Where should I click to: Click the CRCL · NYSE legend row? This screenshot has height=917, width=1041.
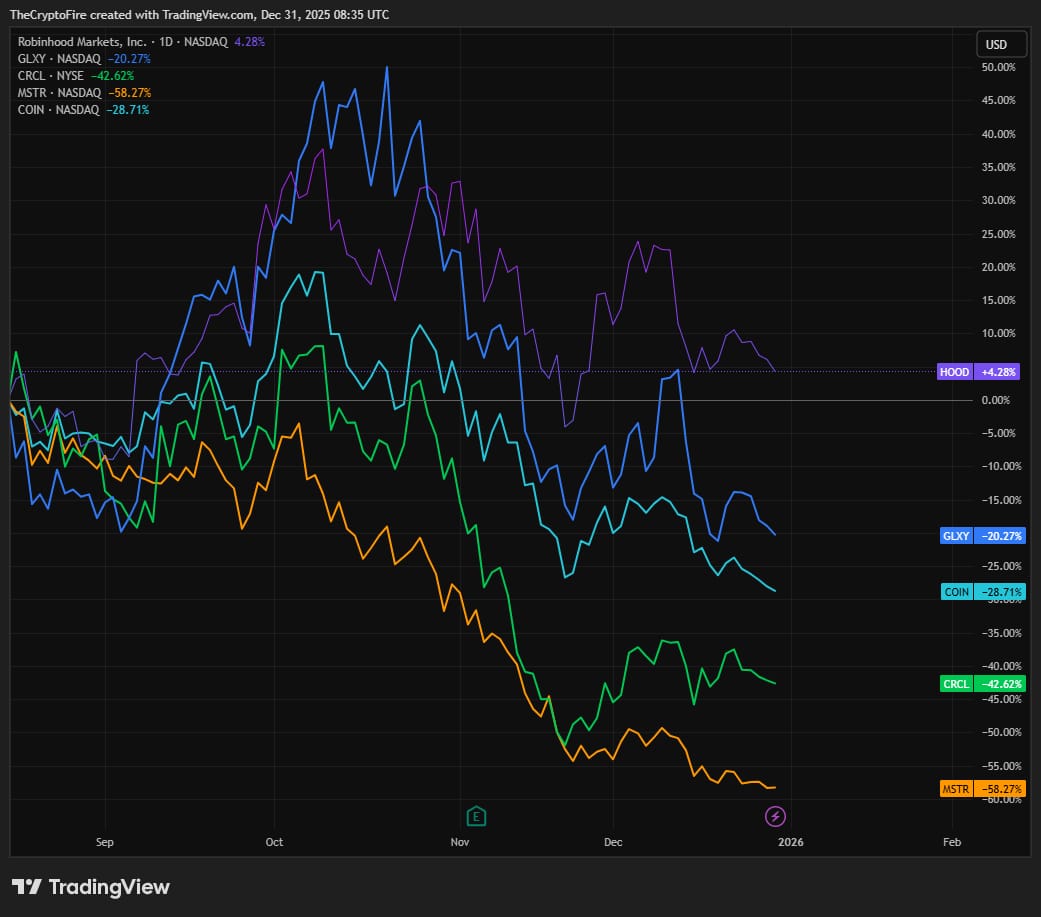coord(76,76)
